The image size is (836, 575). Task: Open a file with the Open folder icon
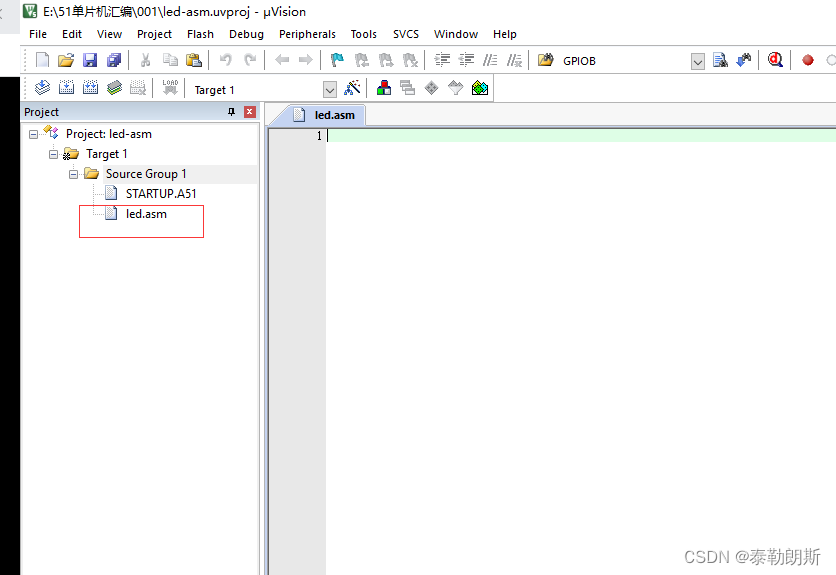[x=66, y=60]
